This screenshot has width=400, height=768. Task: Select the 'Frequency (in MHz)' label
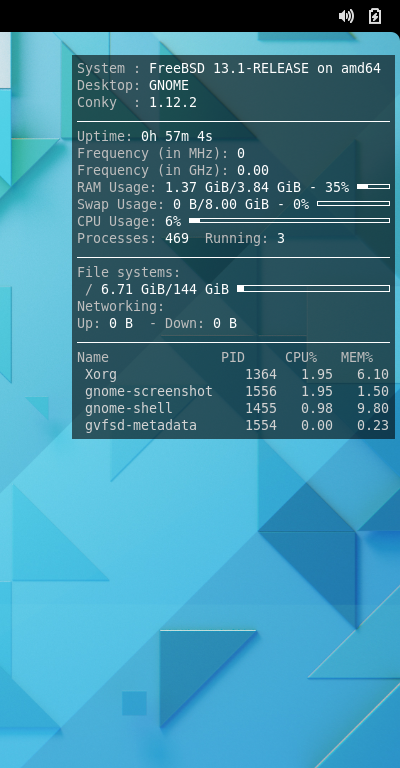(x=153, y=154)
